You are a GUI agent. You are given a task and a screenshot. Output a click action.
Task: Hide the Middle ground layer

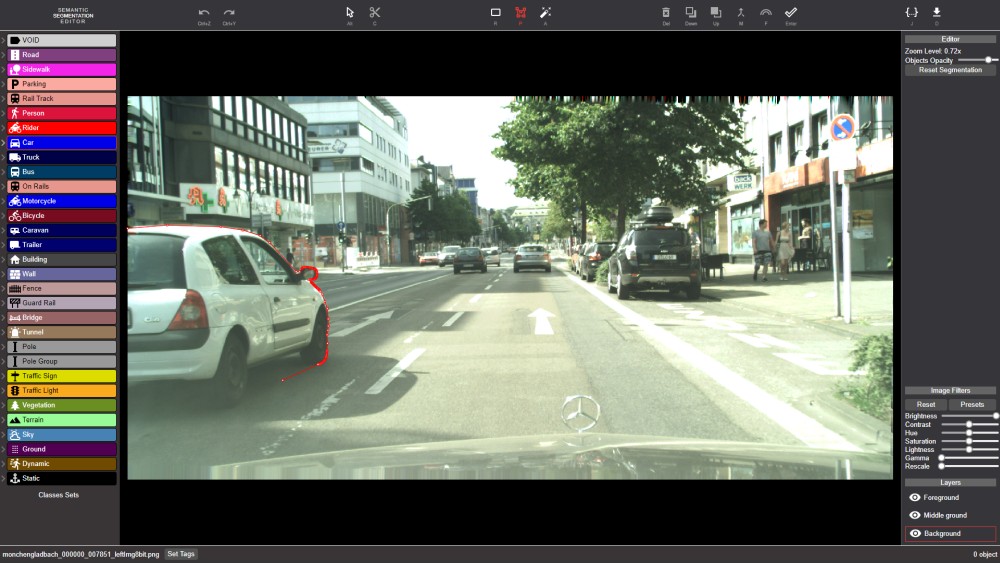click(x=914, y=515)
